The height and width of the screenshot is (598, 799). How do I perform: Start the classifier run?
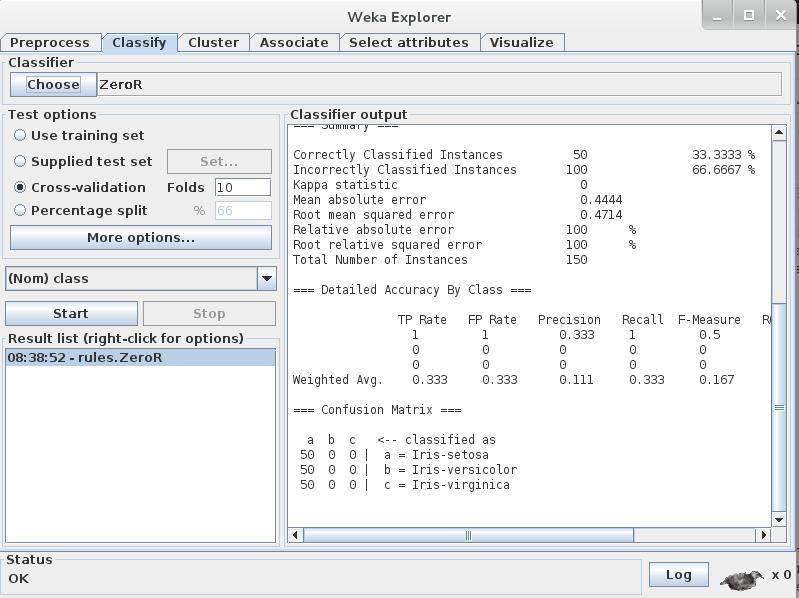click(71, 313)
